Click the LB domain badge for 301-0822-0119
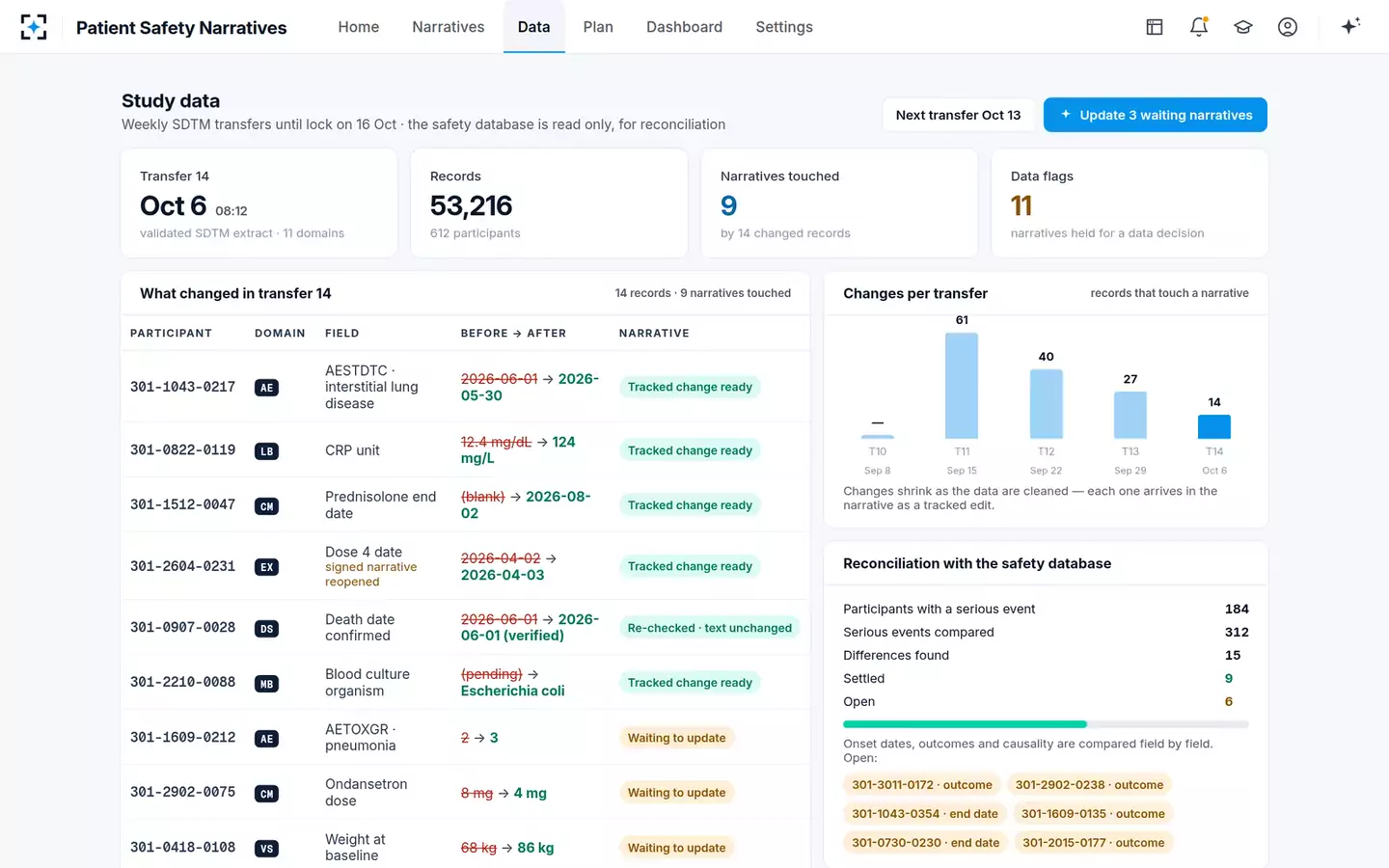 267,450
